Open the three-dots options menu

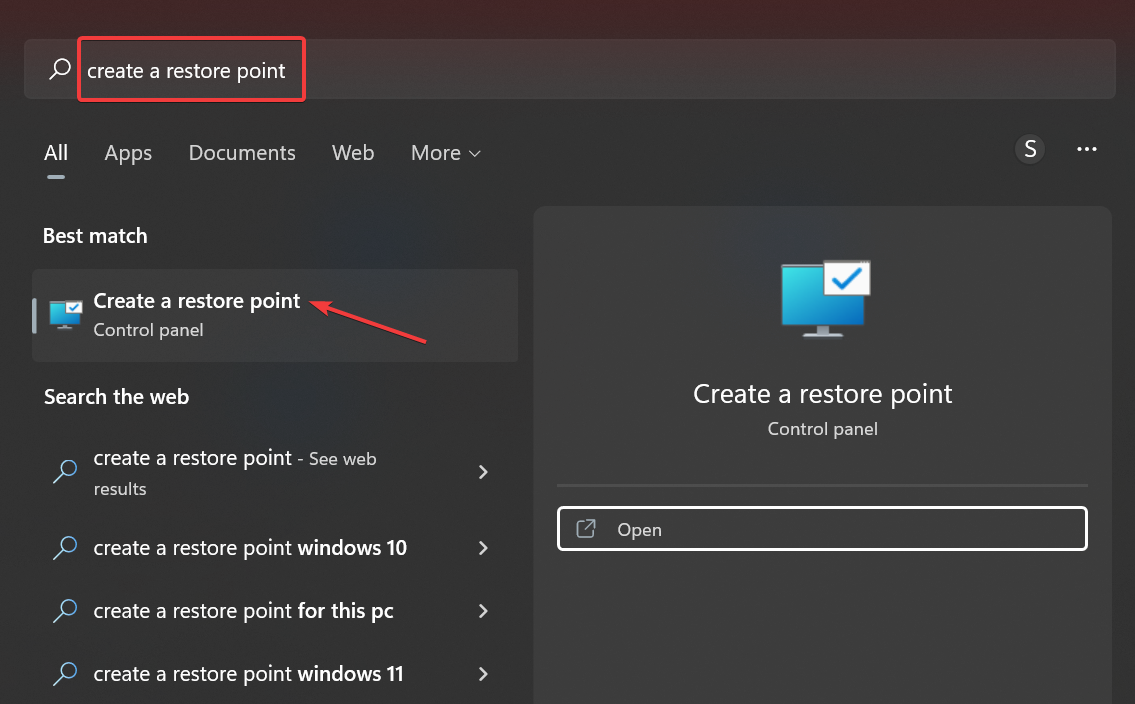[1087, 150]
